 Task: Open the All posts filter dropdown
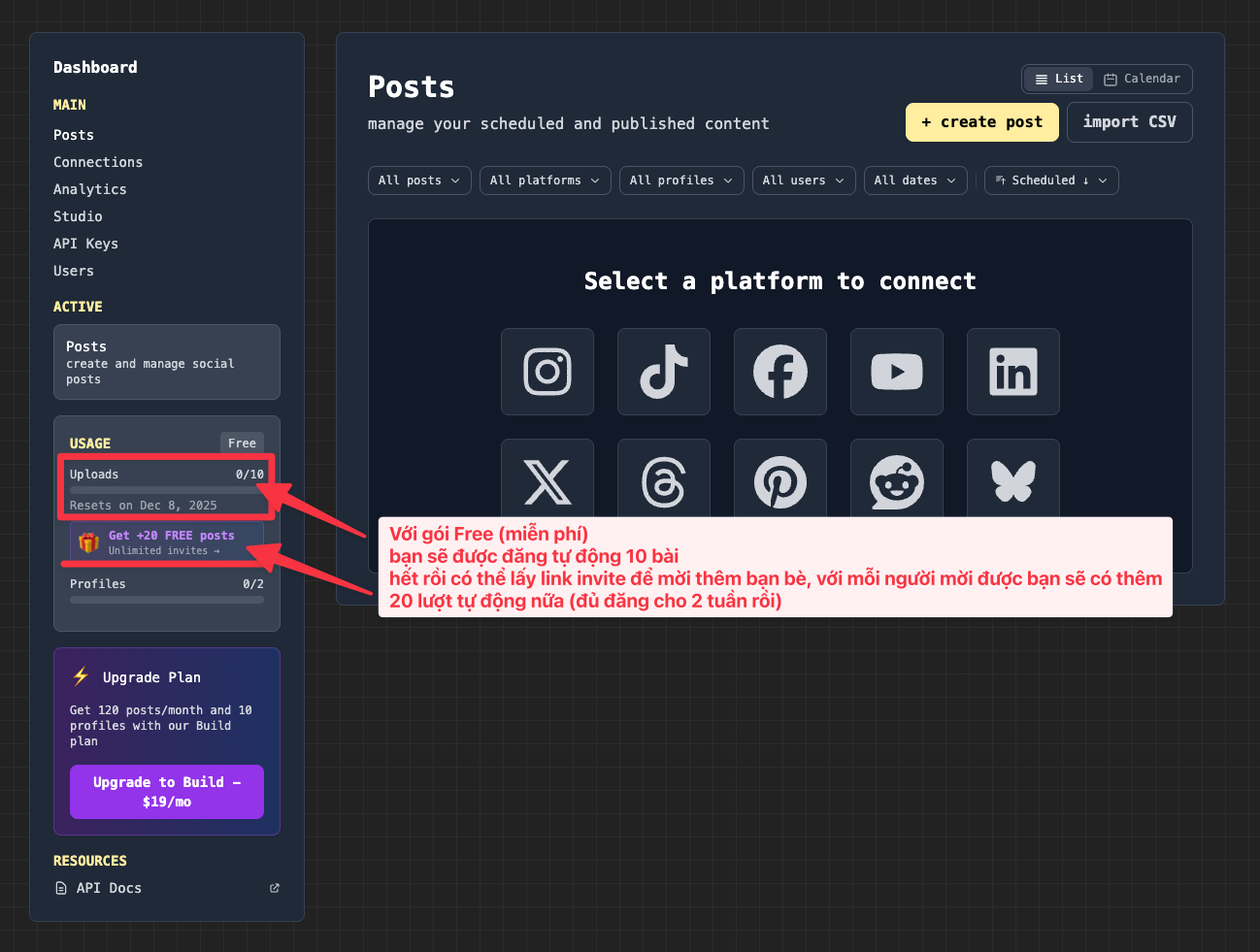click(x=419, y=181)
